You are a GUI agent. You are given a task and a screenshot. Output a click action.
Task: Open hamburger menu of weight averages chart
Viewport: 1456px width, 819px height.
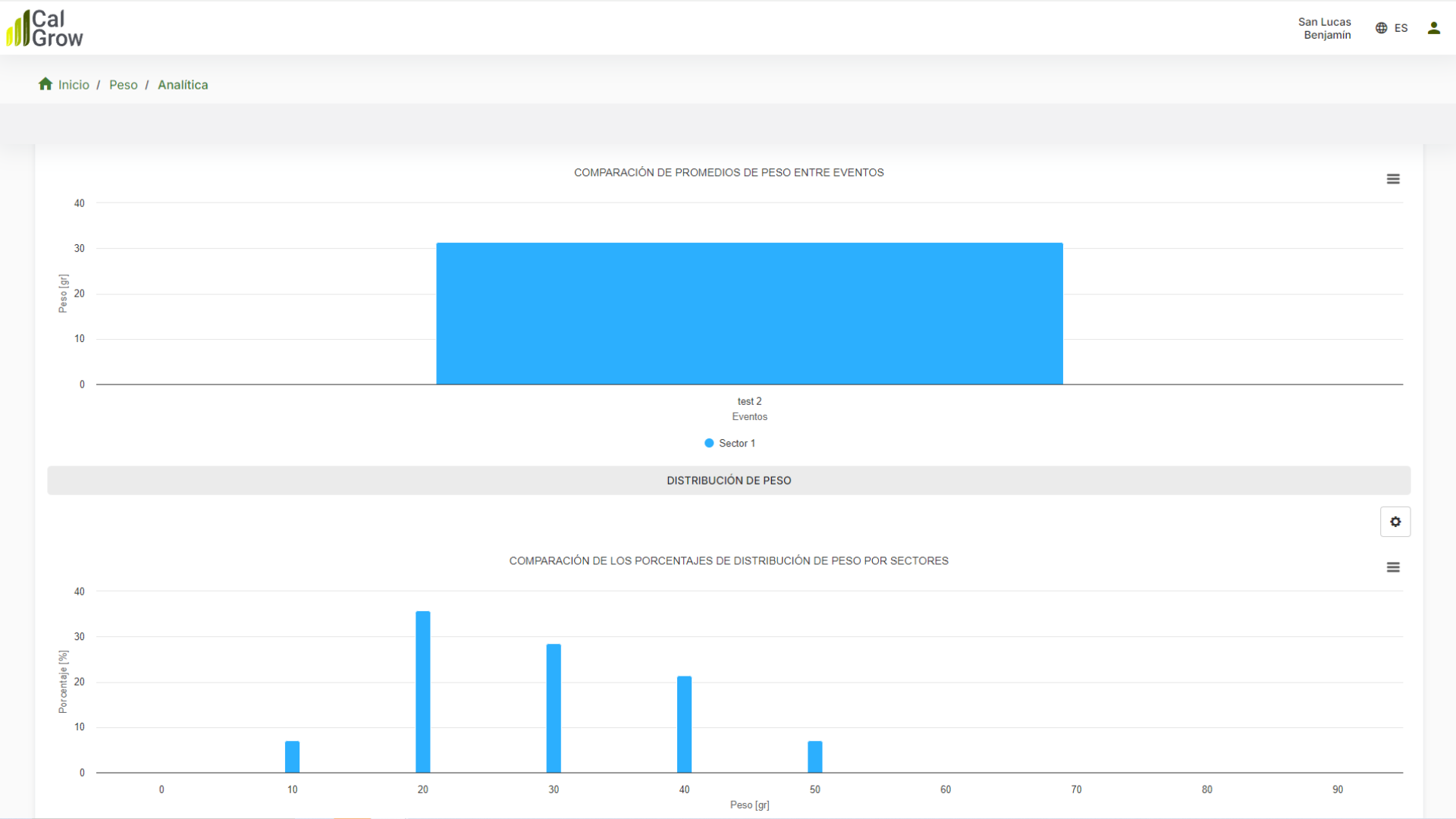point(1393,179)
